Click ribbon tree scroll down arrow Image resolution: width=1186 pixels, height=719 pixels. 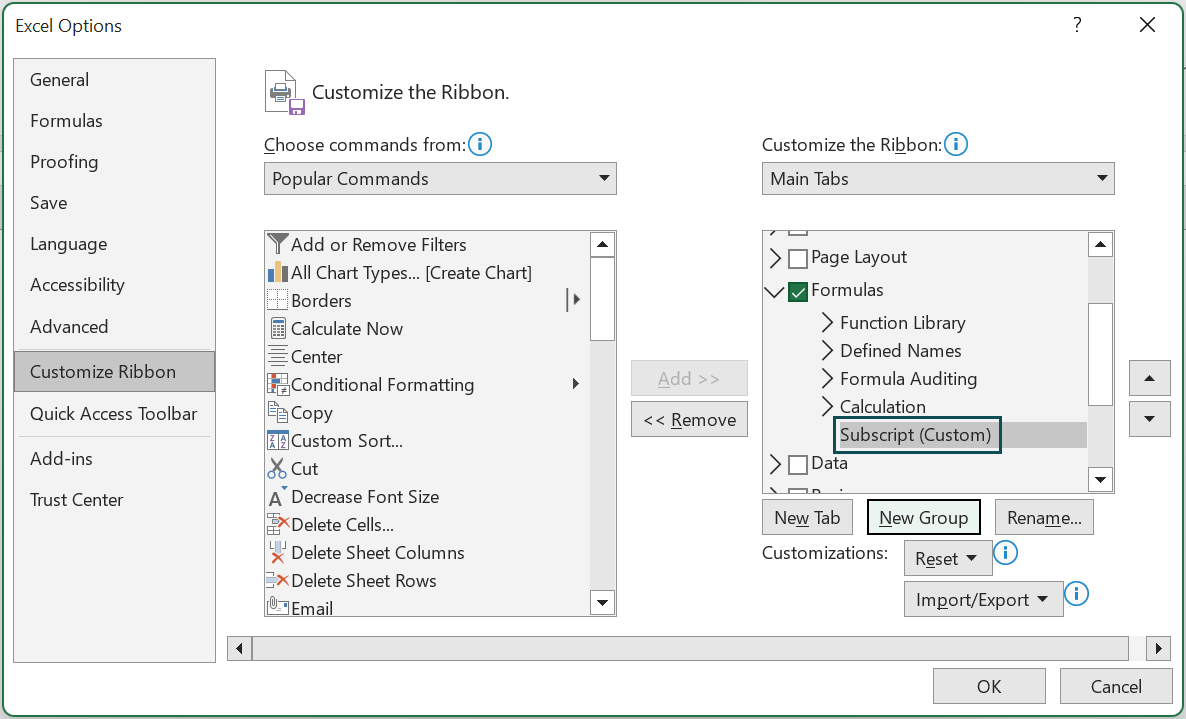1101,479
